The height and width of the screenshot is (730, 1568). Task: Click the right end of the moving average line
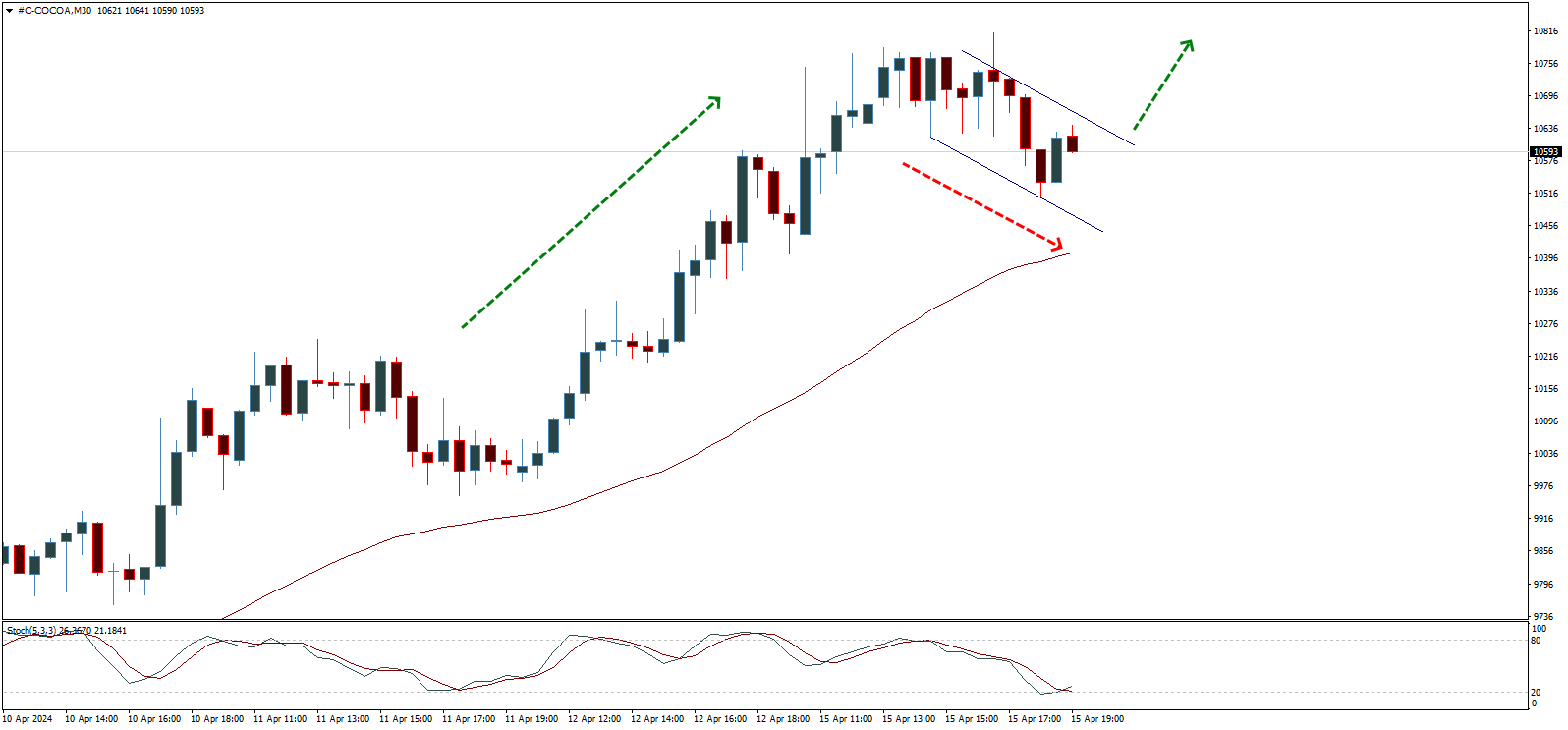(x=1069, y=253)
